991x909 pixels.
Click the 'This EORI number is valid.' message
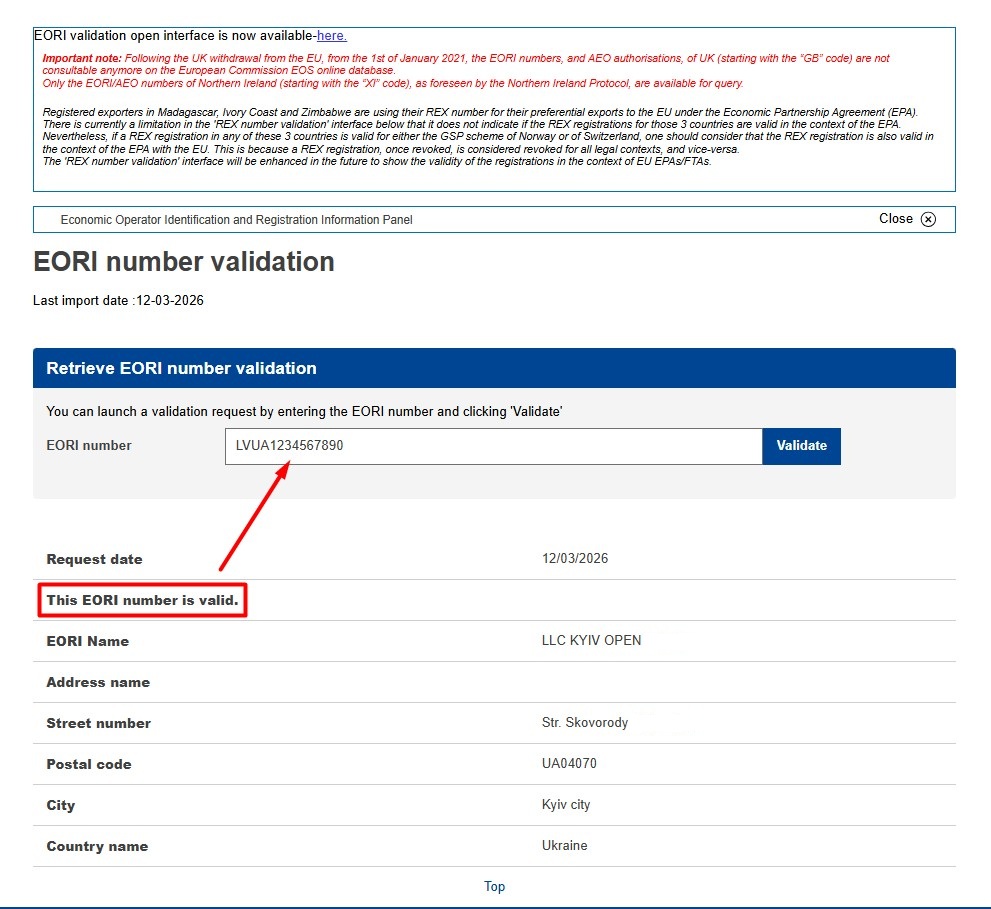pos(142,600)
